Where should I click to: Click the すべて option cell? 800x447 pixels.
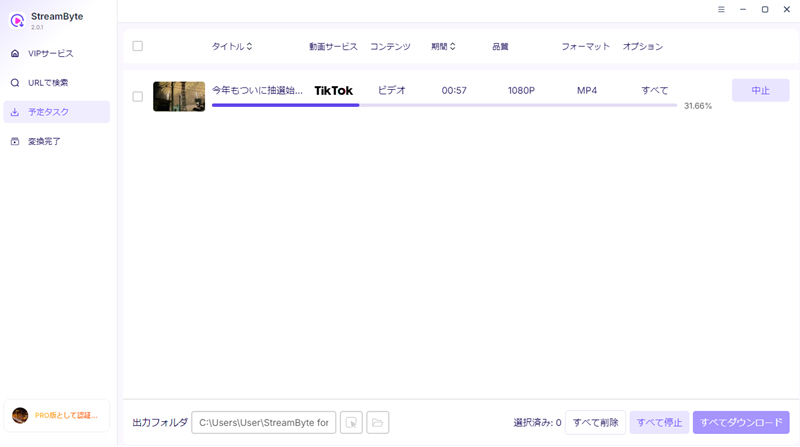655,90
